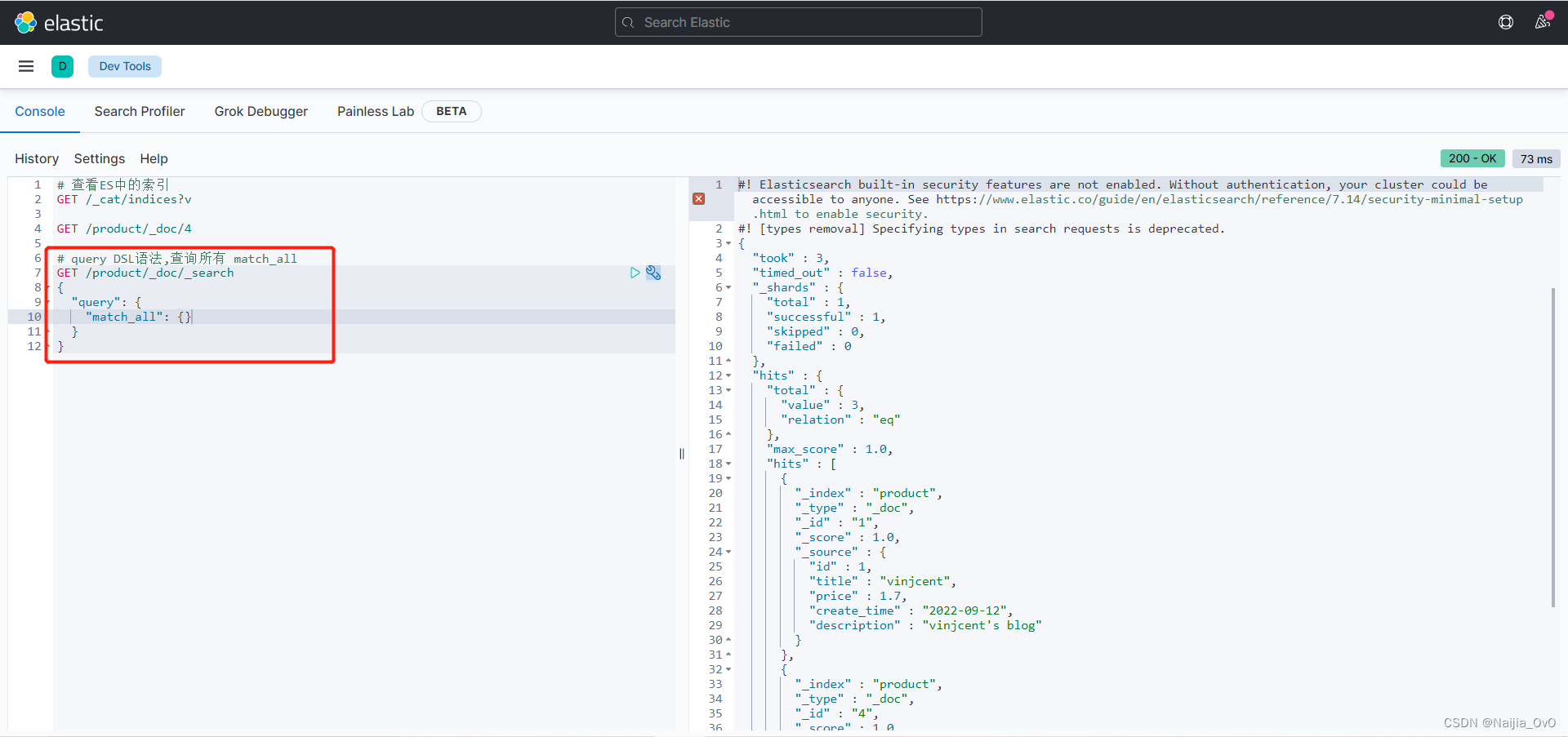The width and height of the screenshot is (1568, 737).
Task: Open console Help
Action: tap(154, 158)
